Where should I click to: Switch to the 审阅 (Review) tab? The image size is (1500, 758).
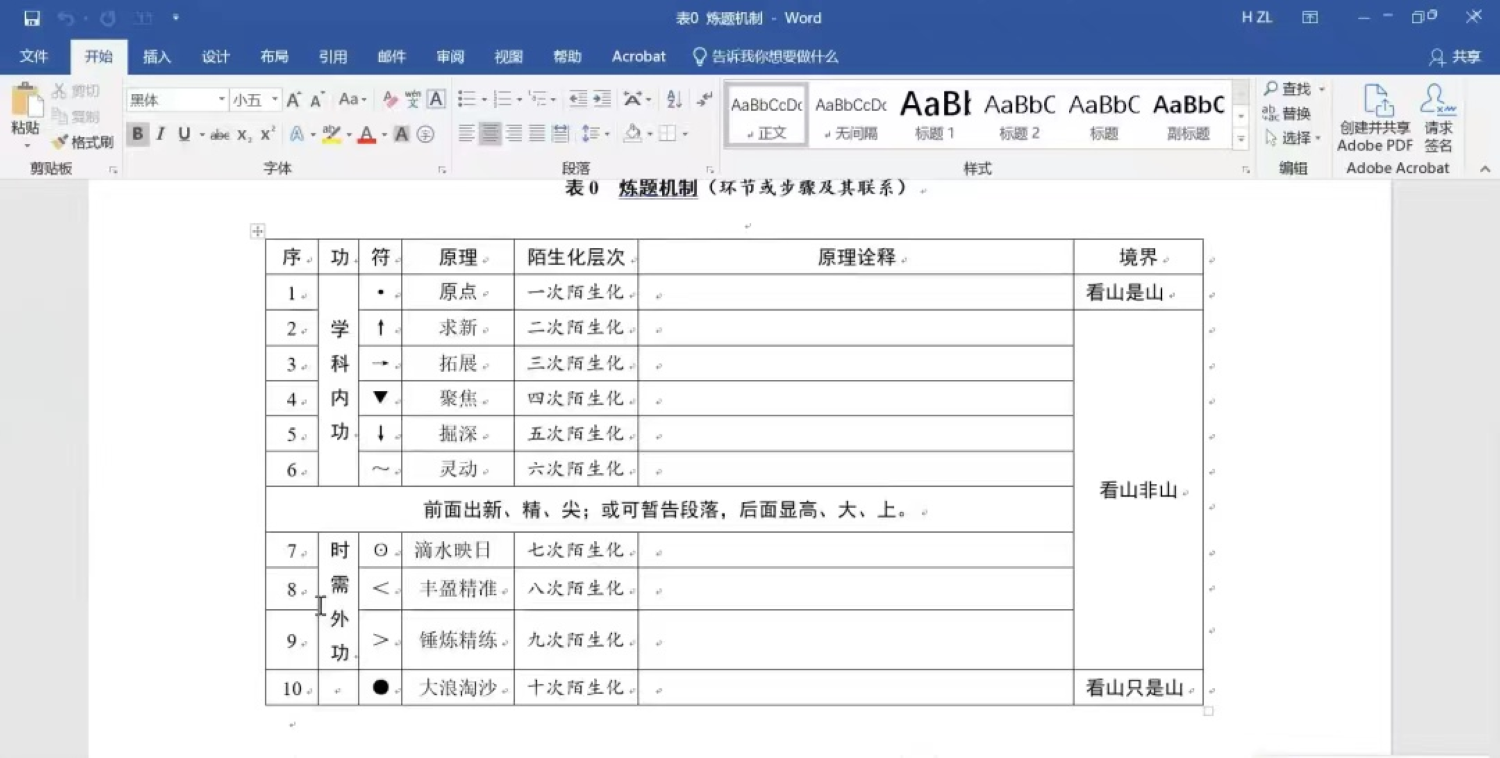450,57
